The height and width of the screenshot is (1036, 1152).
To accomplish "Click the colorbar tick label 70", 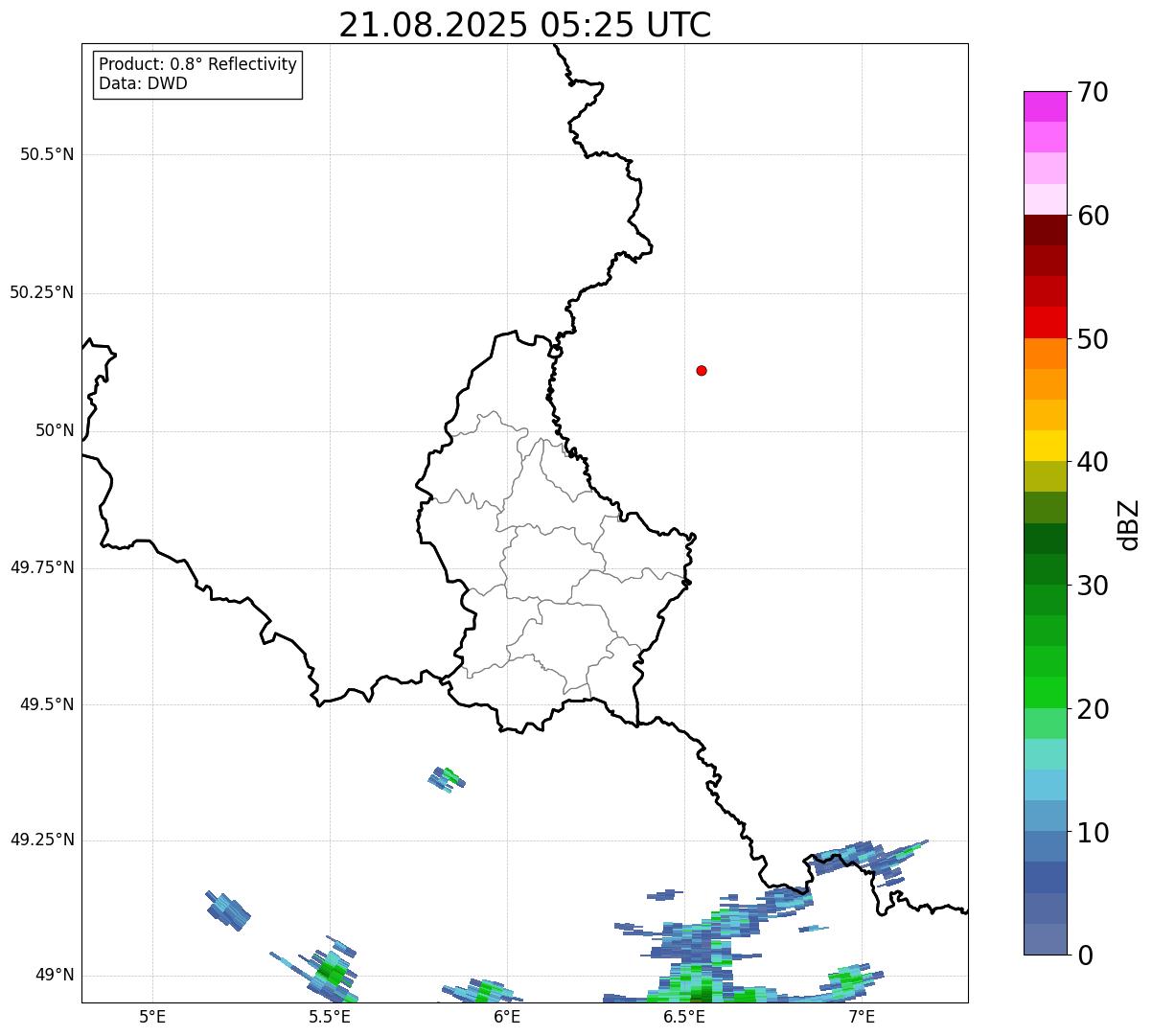I will tap(1094, 92).
